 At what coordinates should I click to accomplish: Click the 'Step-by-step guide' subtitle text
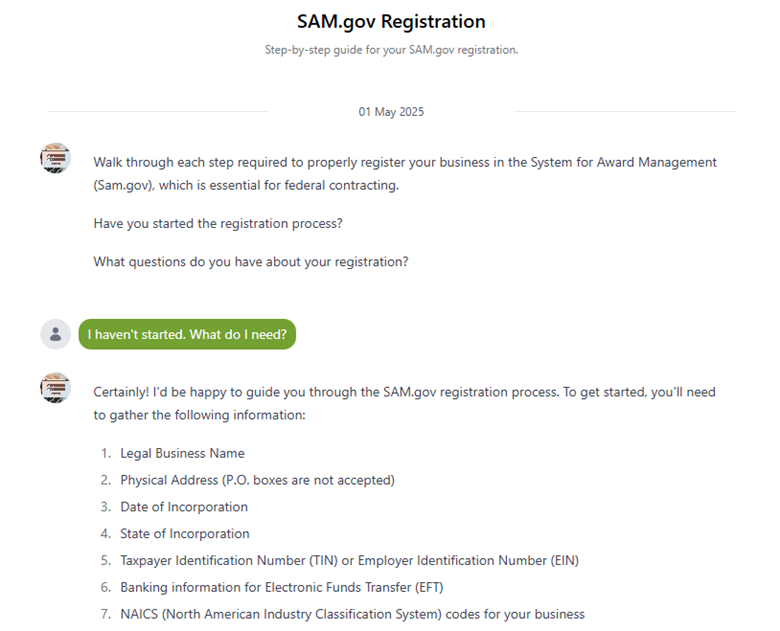click(x=391, y=50)
